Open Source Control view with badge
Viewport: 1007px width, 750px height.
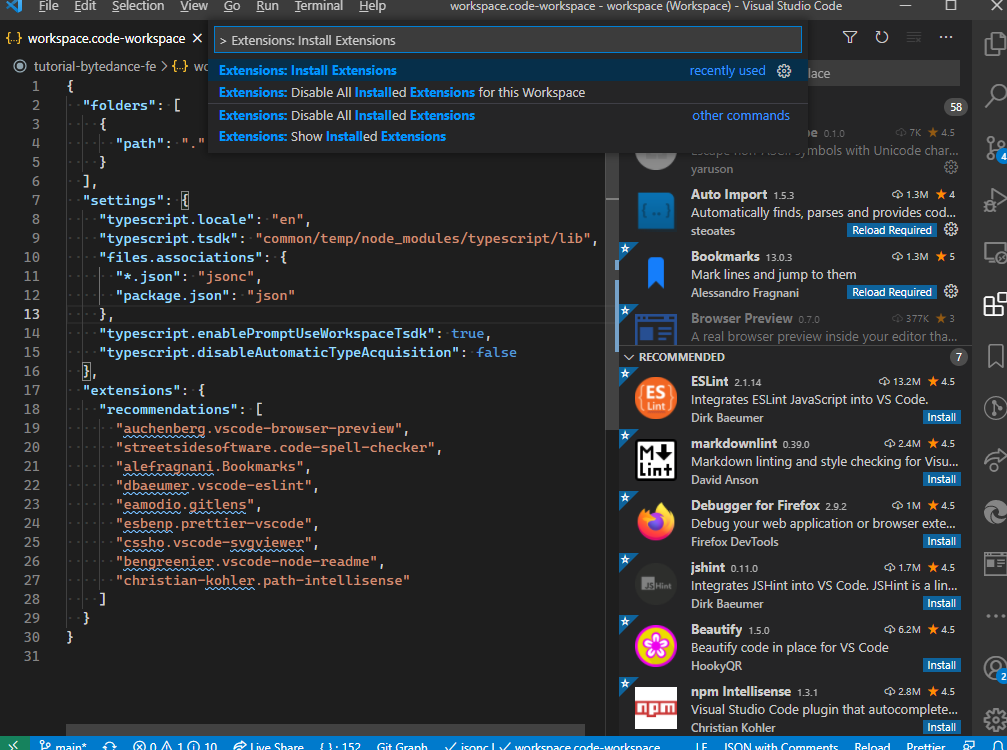[994, 149]
